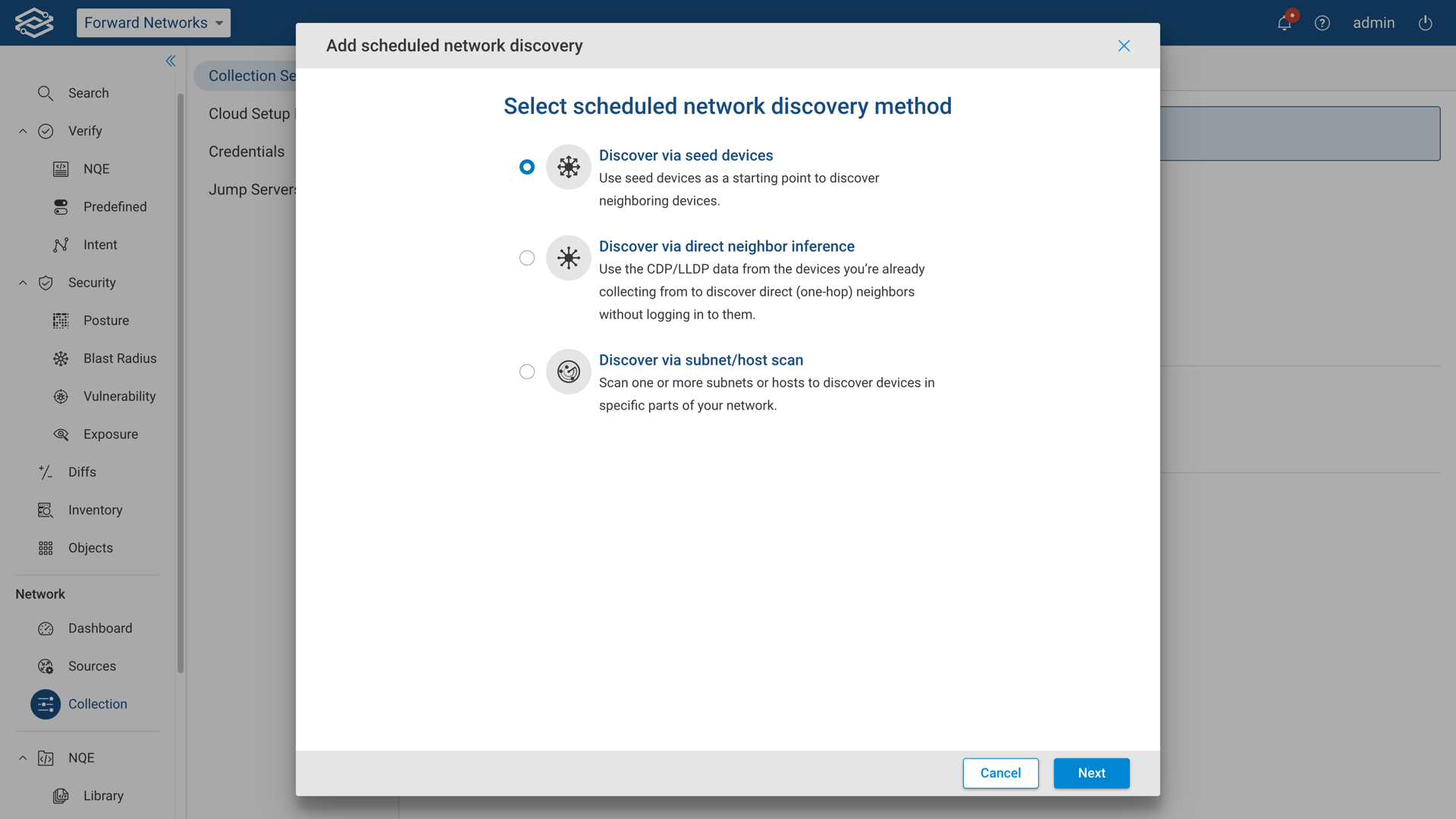1456x819 pixels.
Task: Collapse the Verify section chevron
Action: tap(23, 131)
